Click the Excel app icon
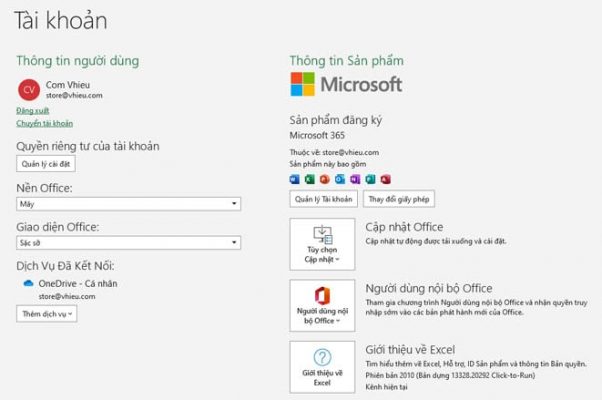 click(x=309, y=179)
